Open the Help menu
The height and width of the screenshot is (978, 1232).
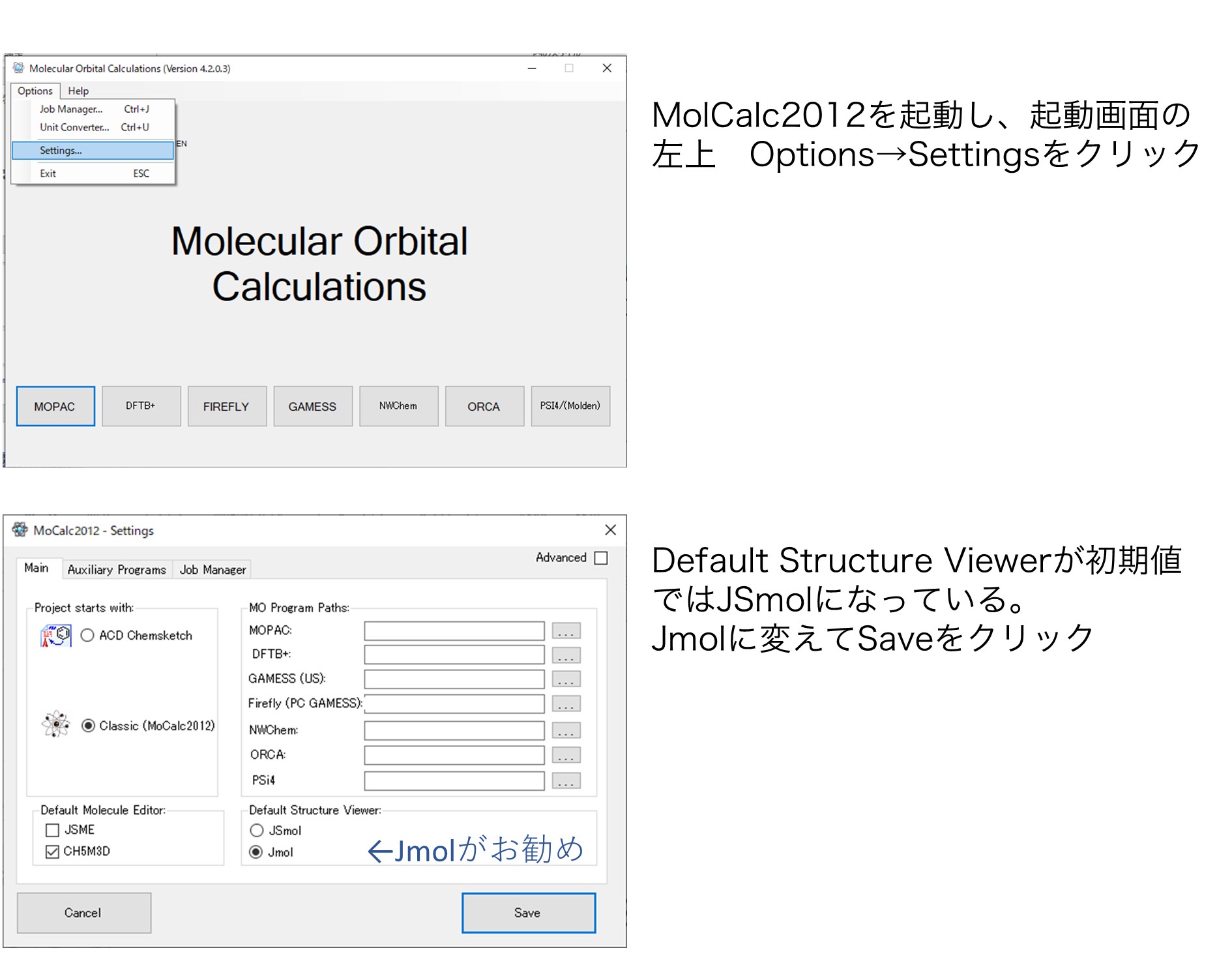coord(78,91)
